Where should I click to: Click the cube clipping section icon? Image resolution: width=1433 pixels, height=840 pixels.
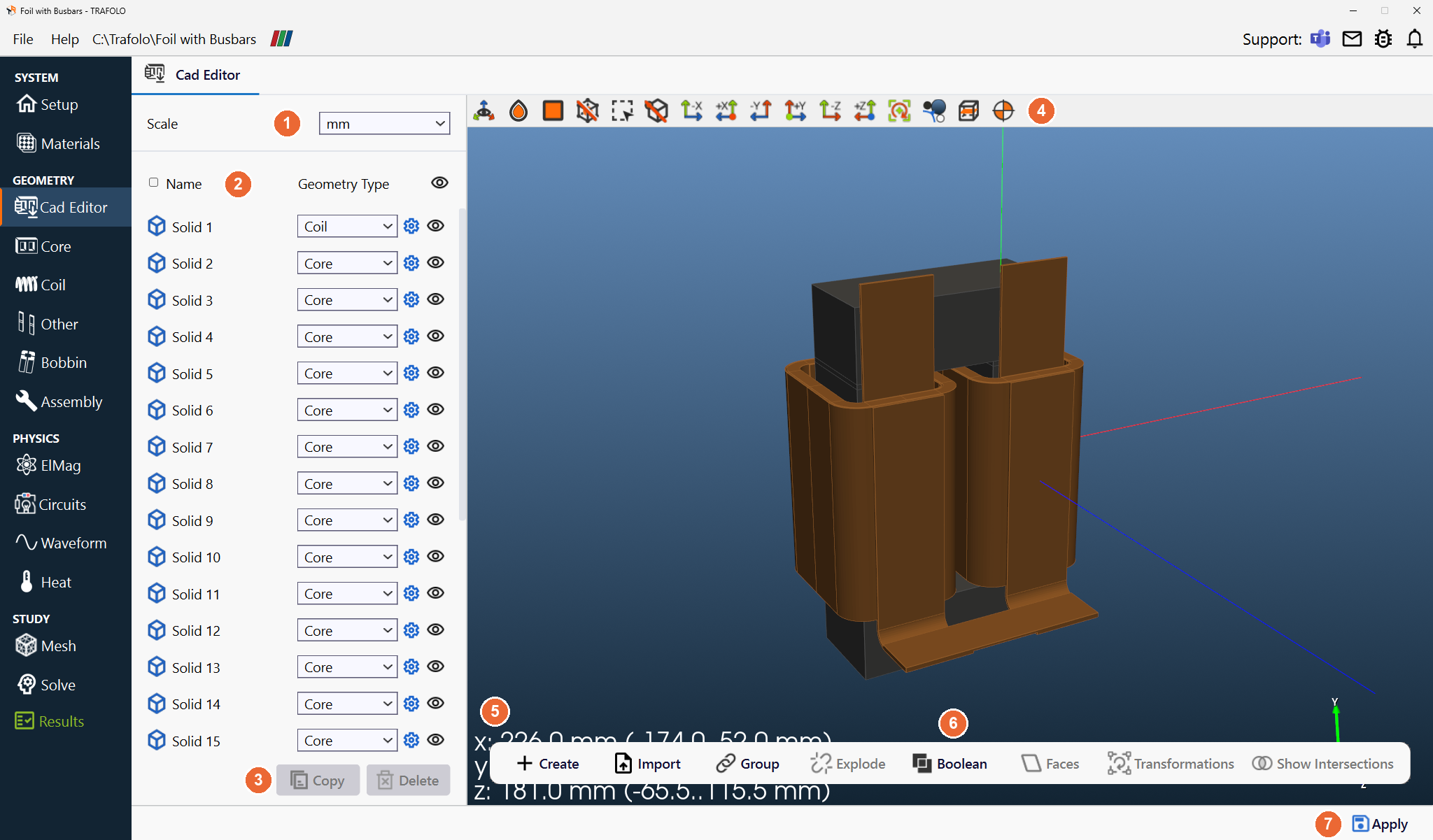coord(968,111)
